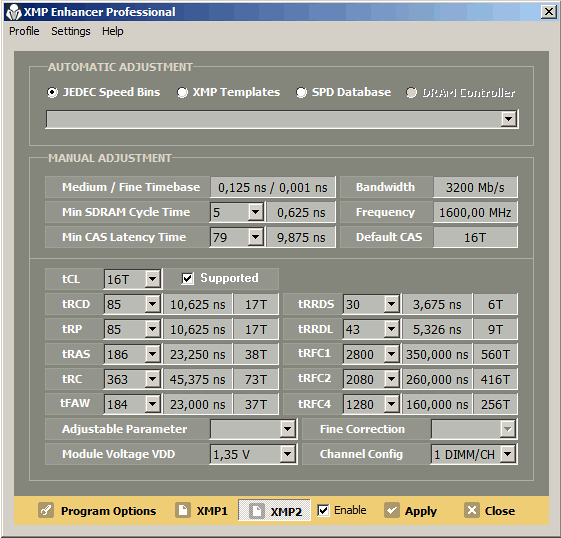The height and width of the screenshot is (538, 561).
Task: Expand the Adjustable Parameter dropdown
Action: [288, 429]
